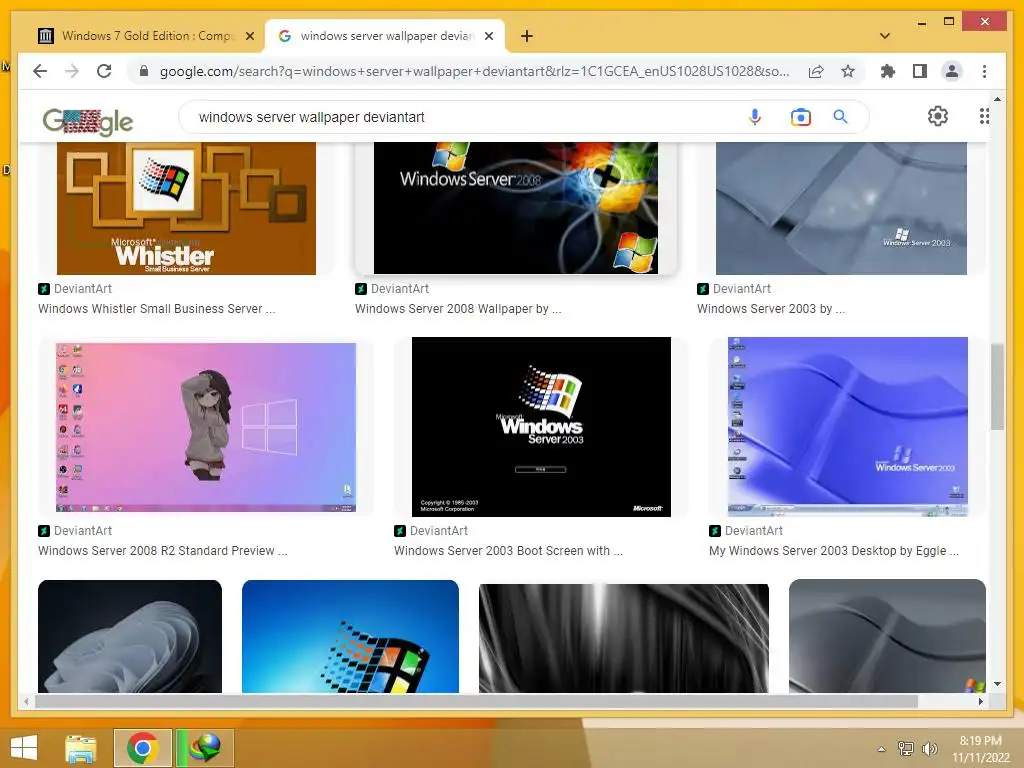Viewport: 1024px width, 768px height.
Task: Click DeviantArt source above 'Server 2008 R2 Standard'
Action: pyautogui.click(x=75, y=531)
